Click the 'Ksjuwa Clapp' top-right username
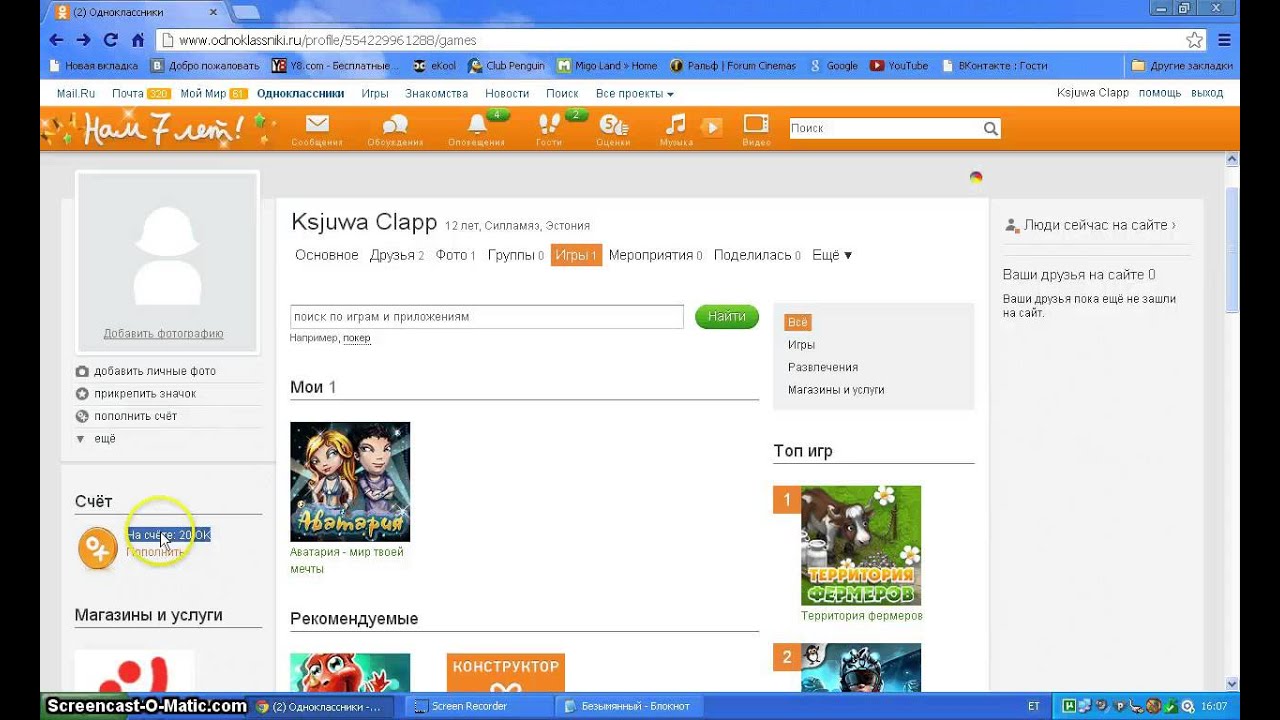 1093,93
